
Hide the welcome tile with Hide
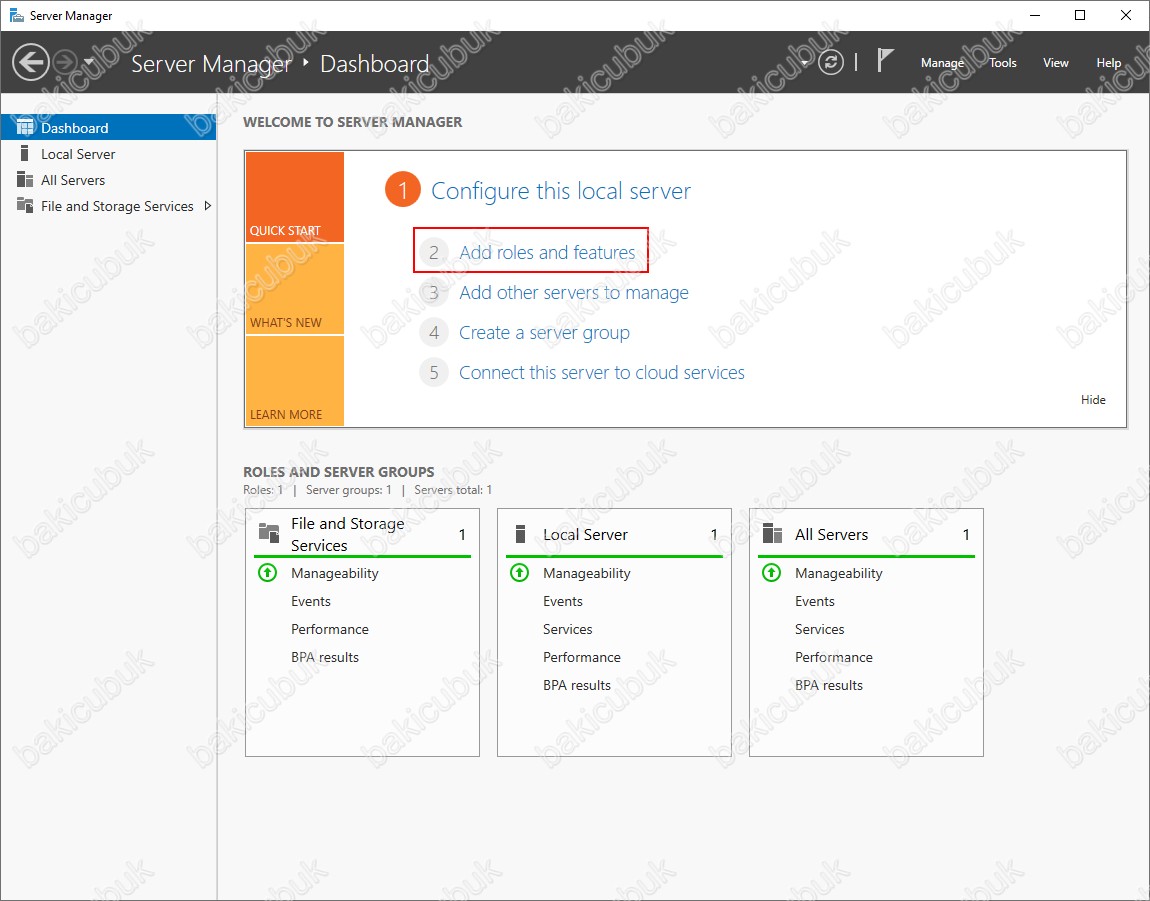[1093, 400]
